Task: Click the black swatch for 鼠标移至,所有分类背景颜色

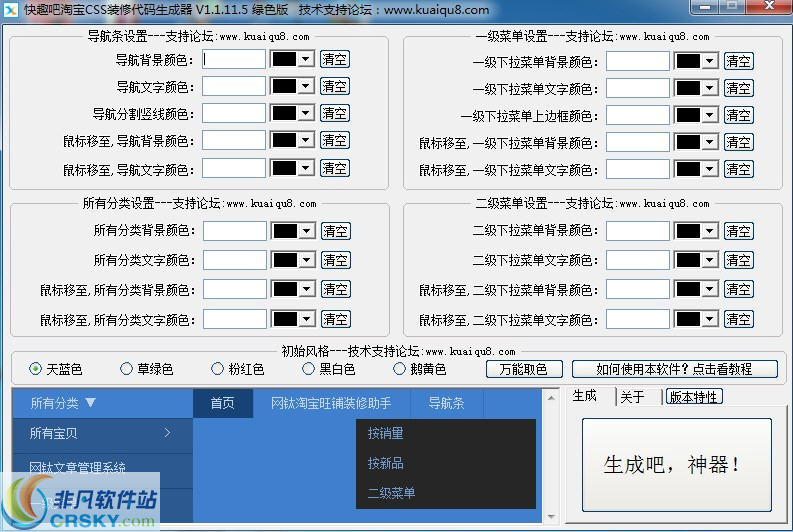Action: point(285,289)
